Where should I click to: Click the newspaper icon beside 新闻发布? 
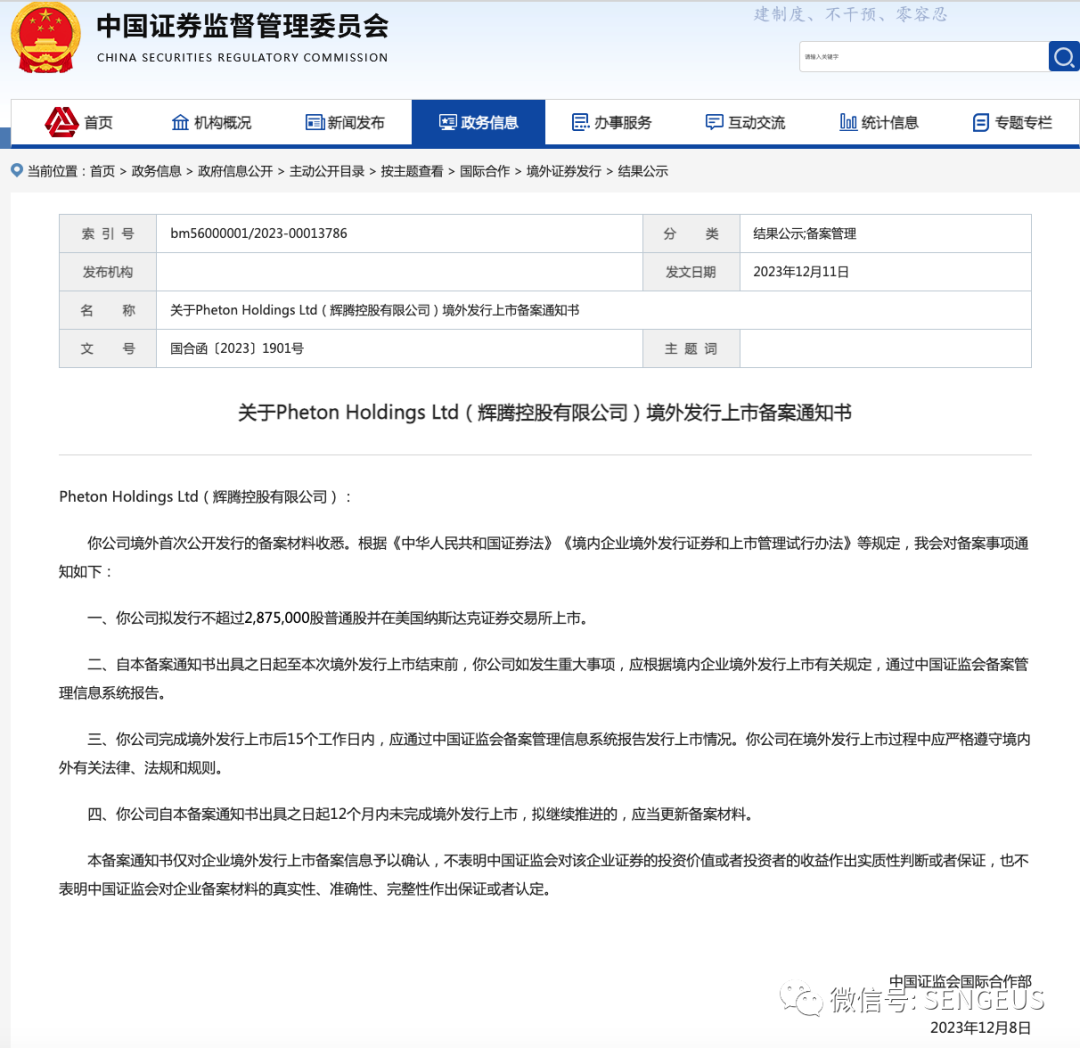pos(315,123)
